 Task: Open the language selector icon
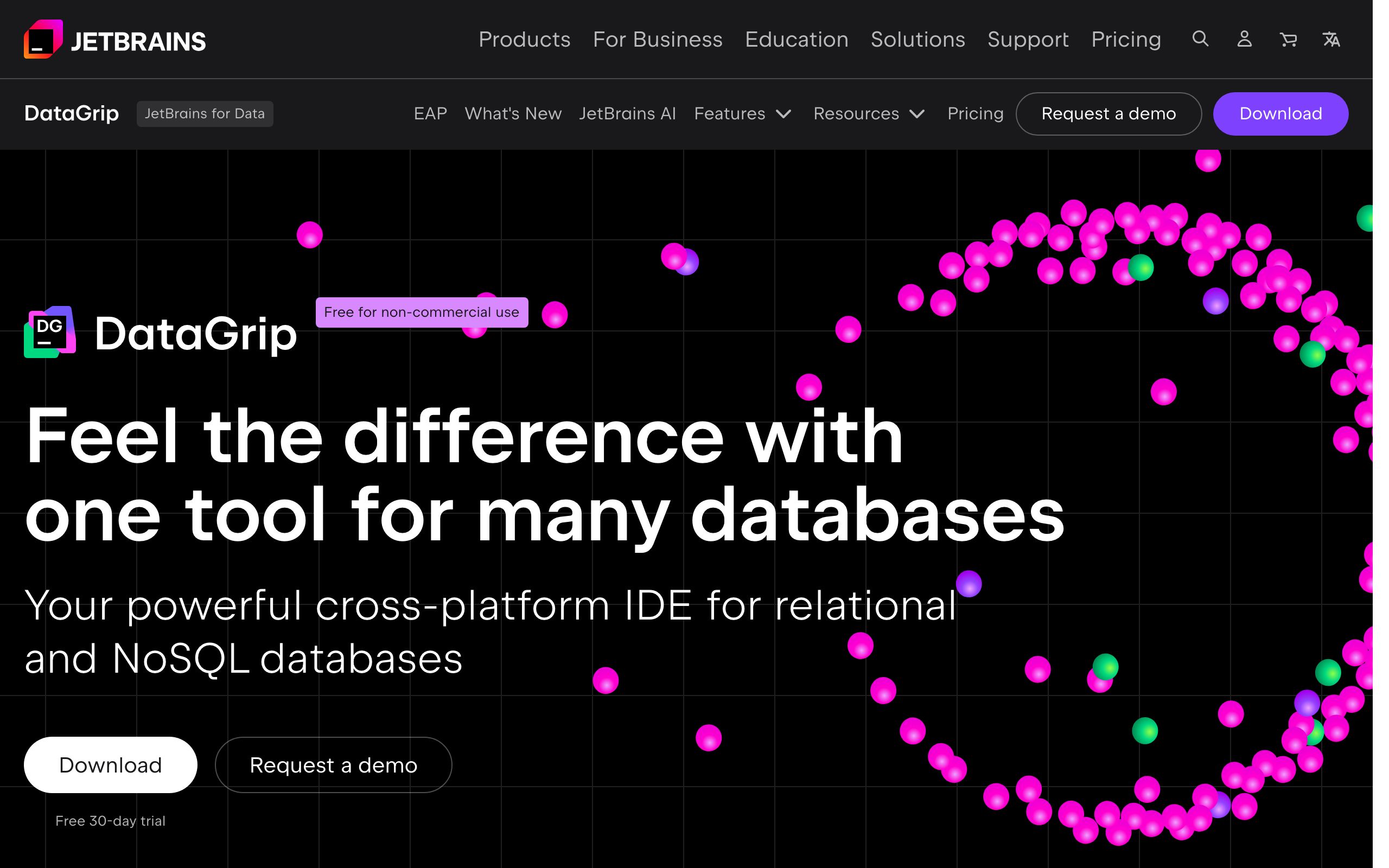click(1331, 39)
